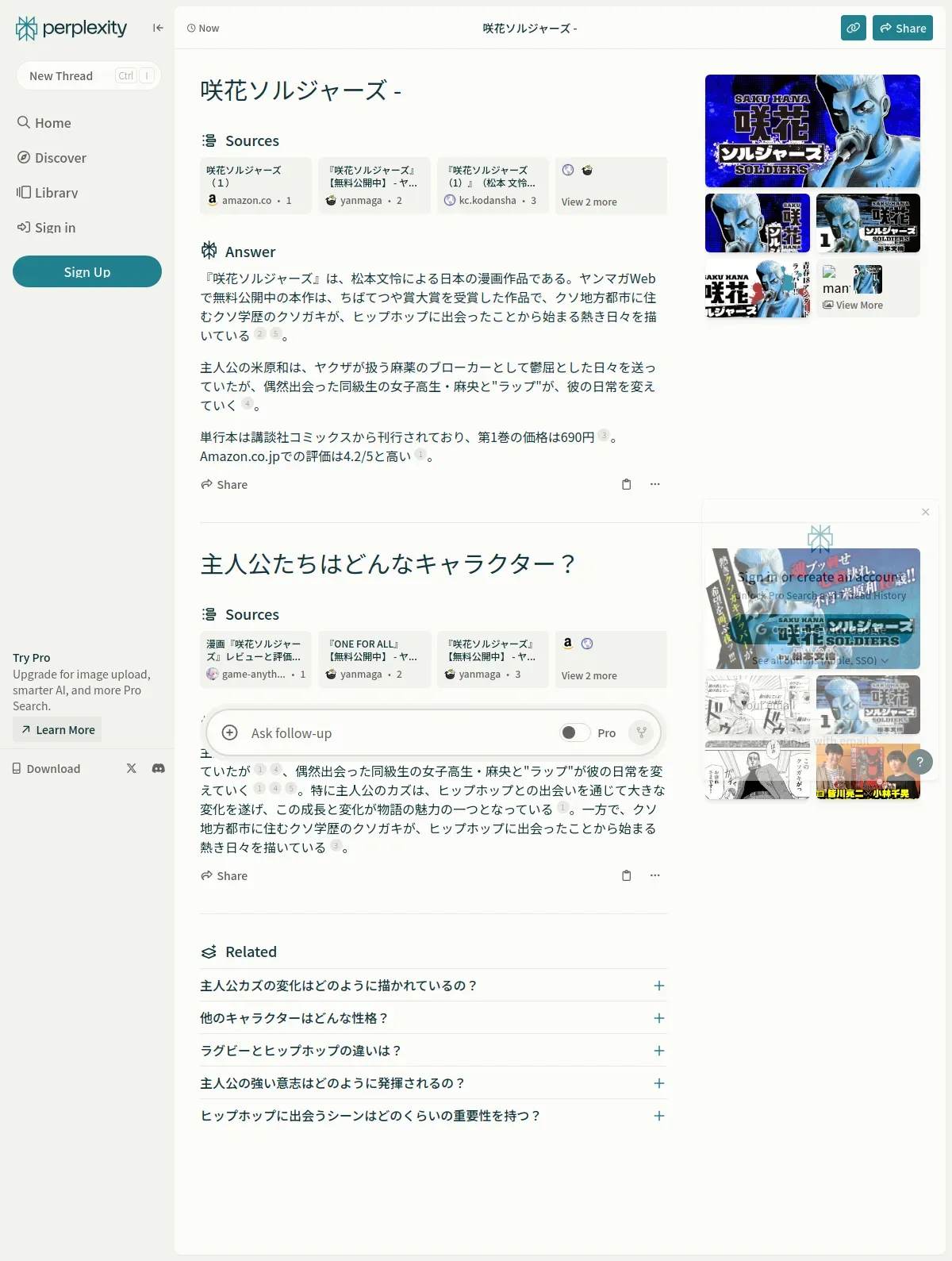Open the X (Twitter) icon link
The height and width of the screenshot is (1261, 952).
click(x=132, y=768)
